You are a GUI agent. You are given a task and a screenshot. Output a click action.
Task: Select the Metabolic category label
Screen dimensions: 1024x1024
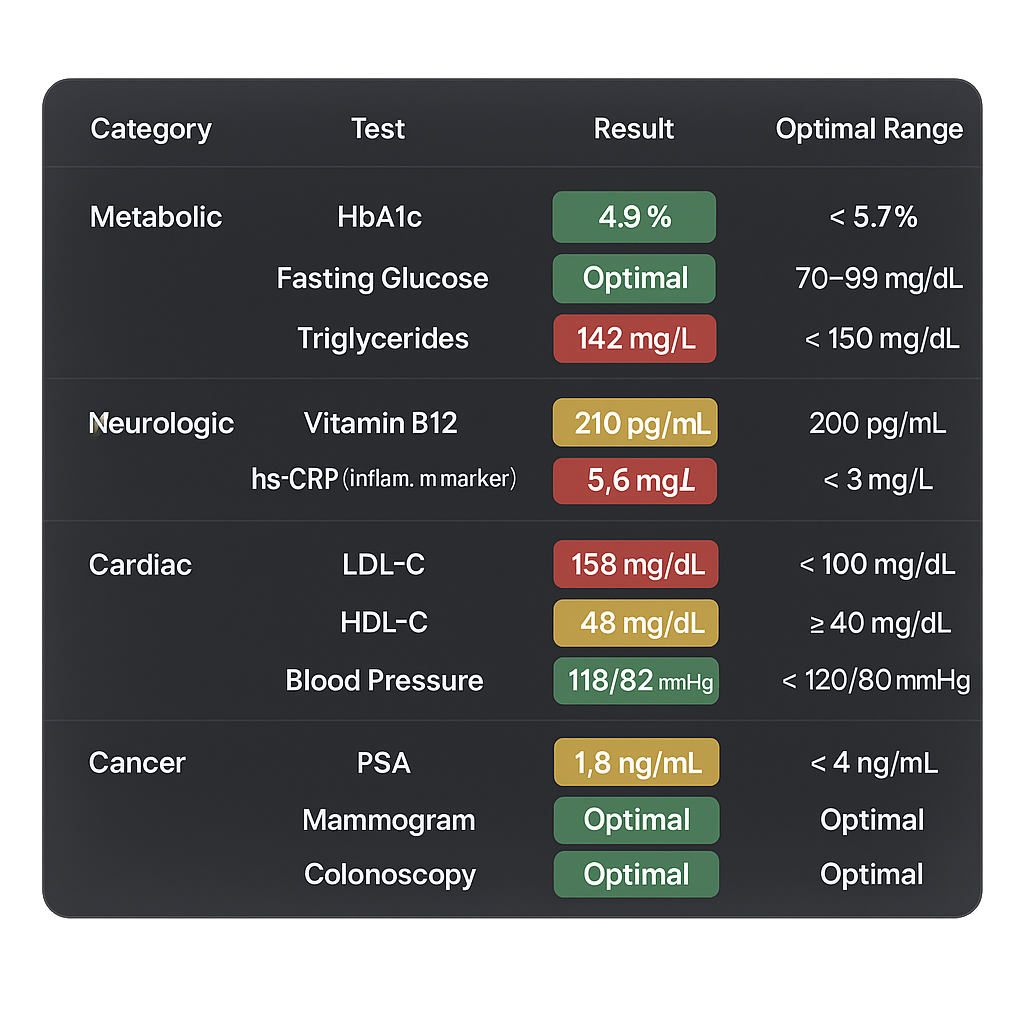156,217
